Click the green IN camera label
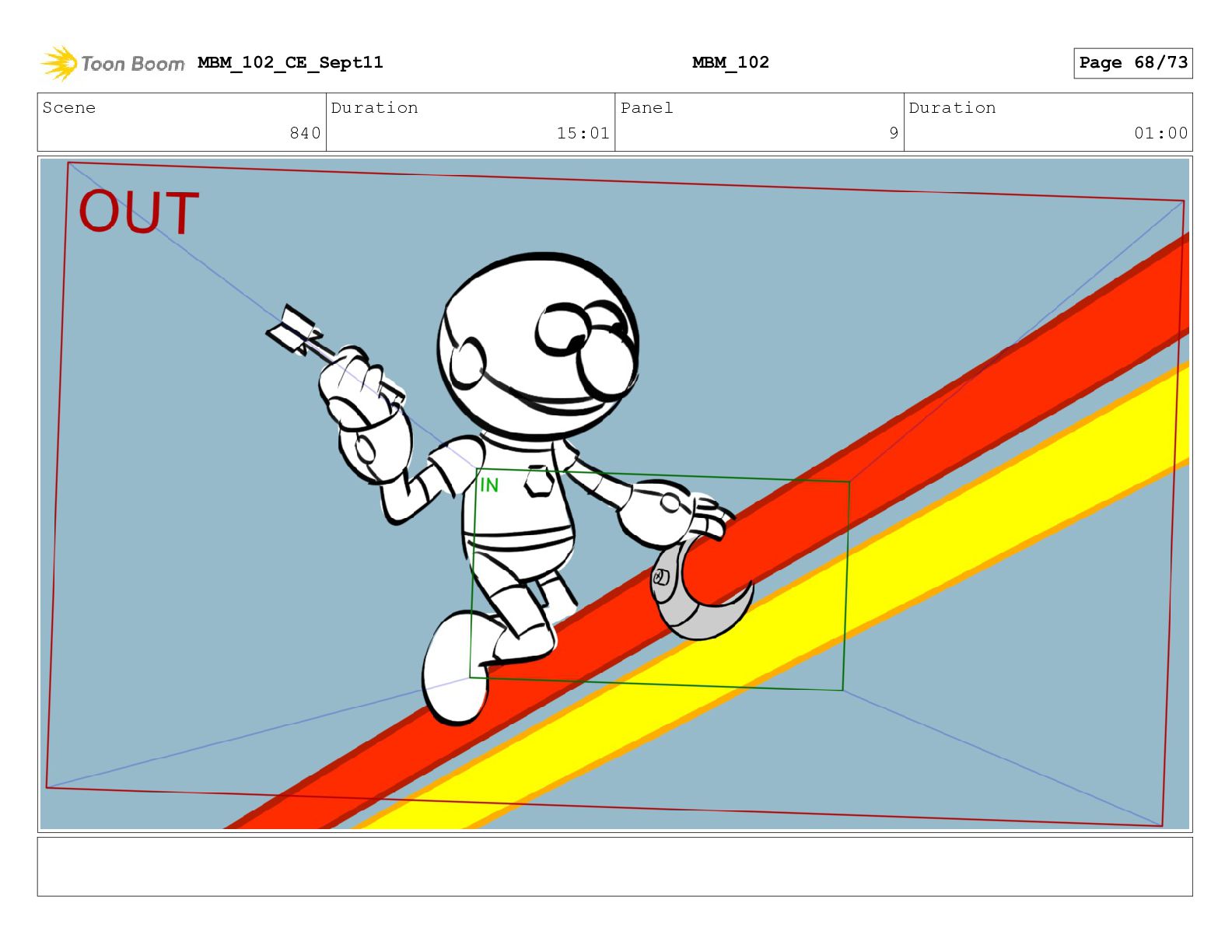Image resolution: width=1232 pixels, height=952 pixels. [x=489, y=485]
